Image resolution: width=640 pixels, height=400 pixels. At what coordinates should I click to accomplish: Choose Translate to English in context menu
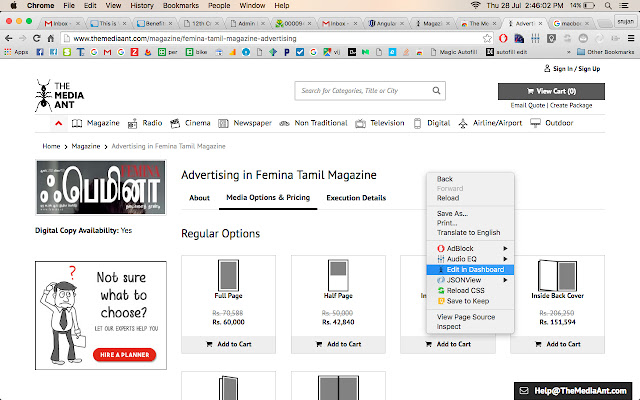coord(470,232)
